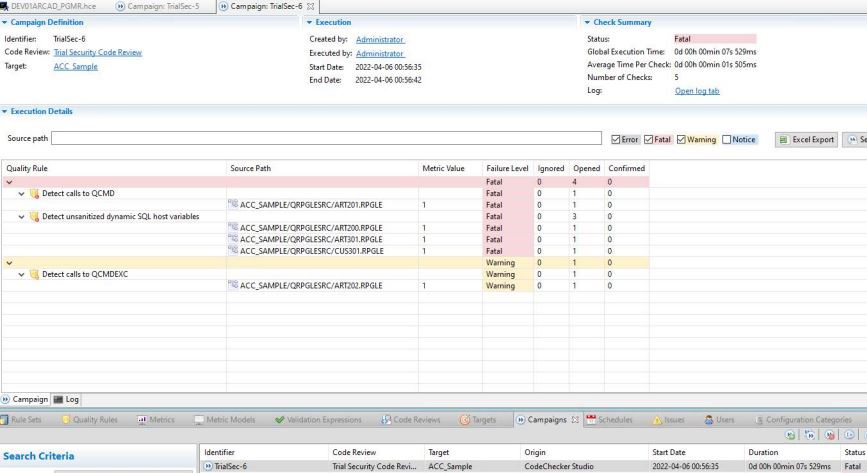This screenshot has width=867, height=473.
Task: Click the Excel Export button
Action: pyautogui.click(x=806, y=140)
